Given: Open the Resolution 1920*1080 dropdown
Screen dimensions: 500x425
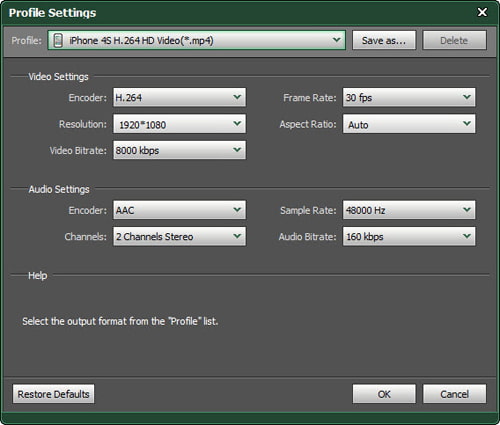Looking at the screenshot, I should click(x=179, y=124).
